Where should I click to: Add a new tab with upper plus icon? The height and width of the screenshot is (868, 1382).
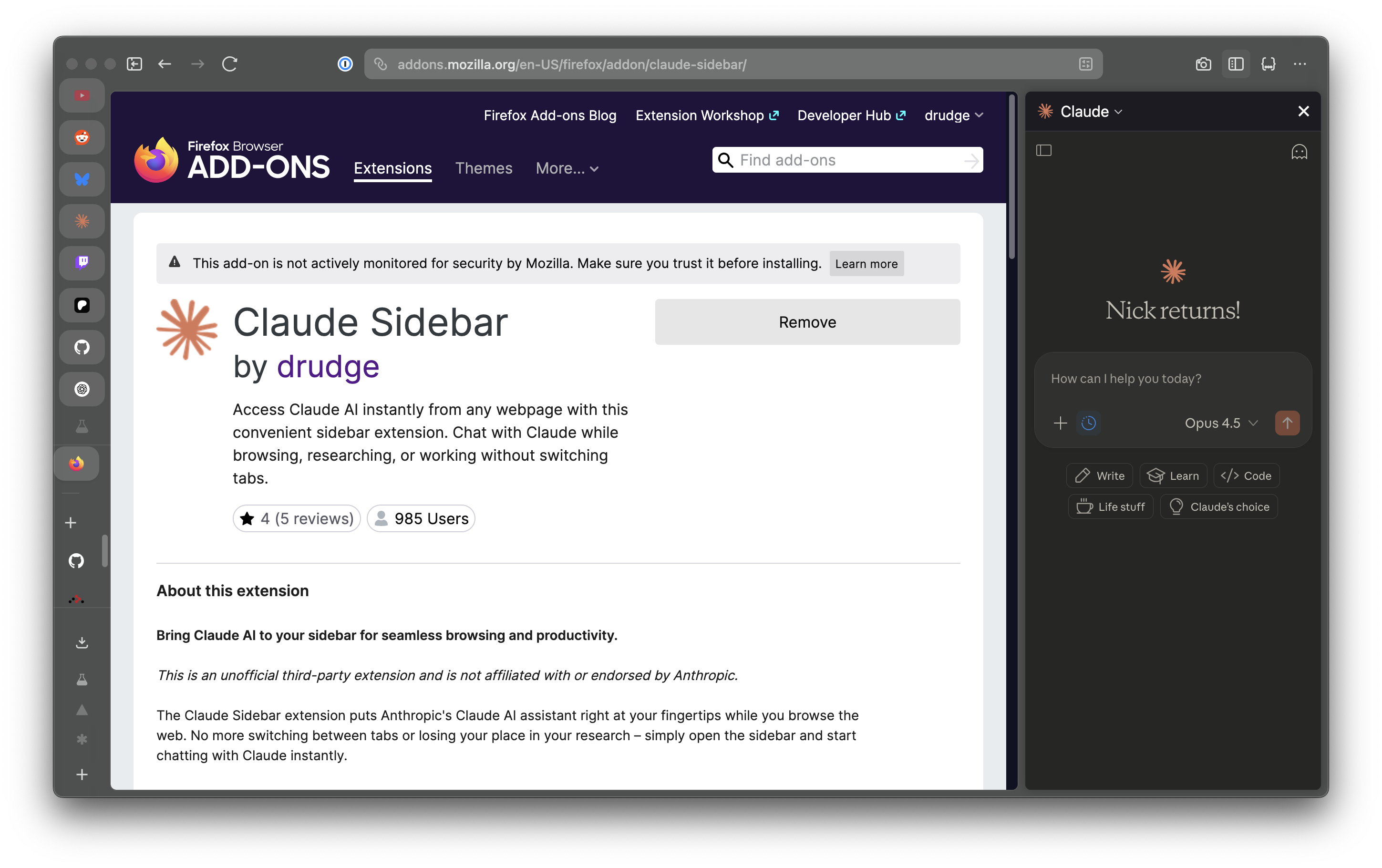[x=71, y=522]
